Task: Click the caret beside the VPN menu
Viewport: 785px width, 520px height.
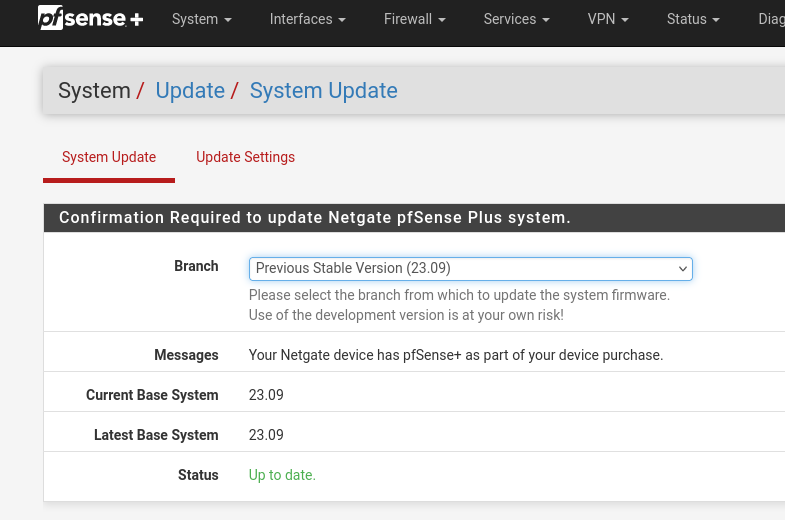Action: pos(625,20)
